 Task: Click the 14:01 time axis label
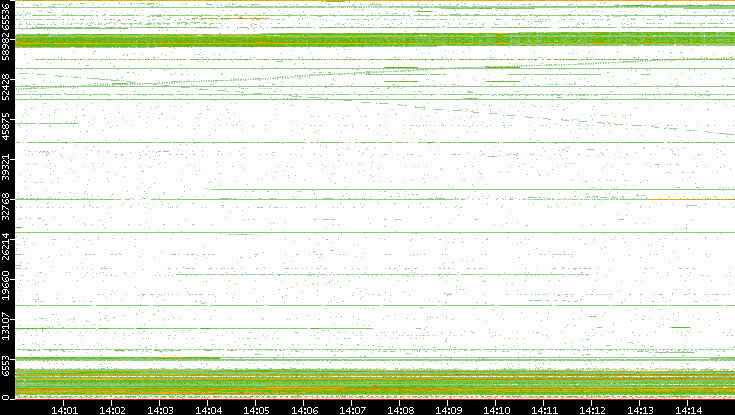pyautogui.click(x=64, y=410)
